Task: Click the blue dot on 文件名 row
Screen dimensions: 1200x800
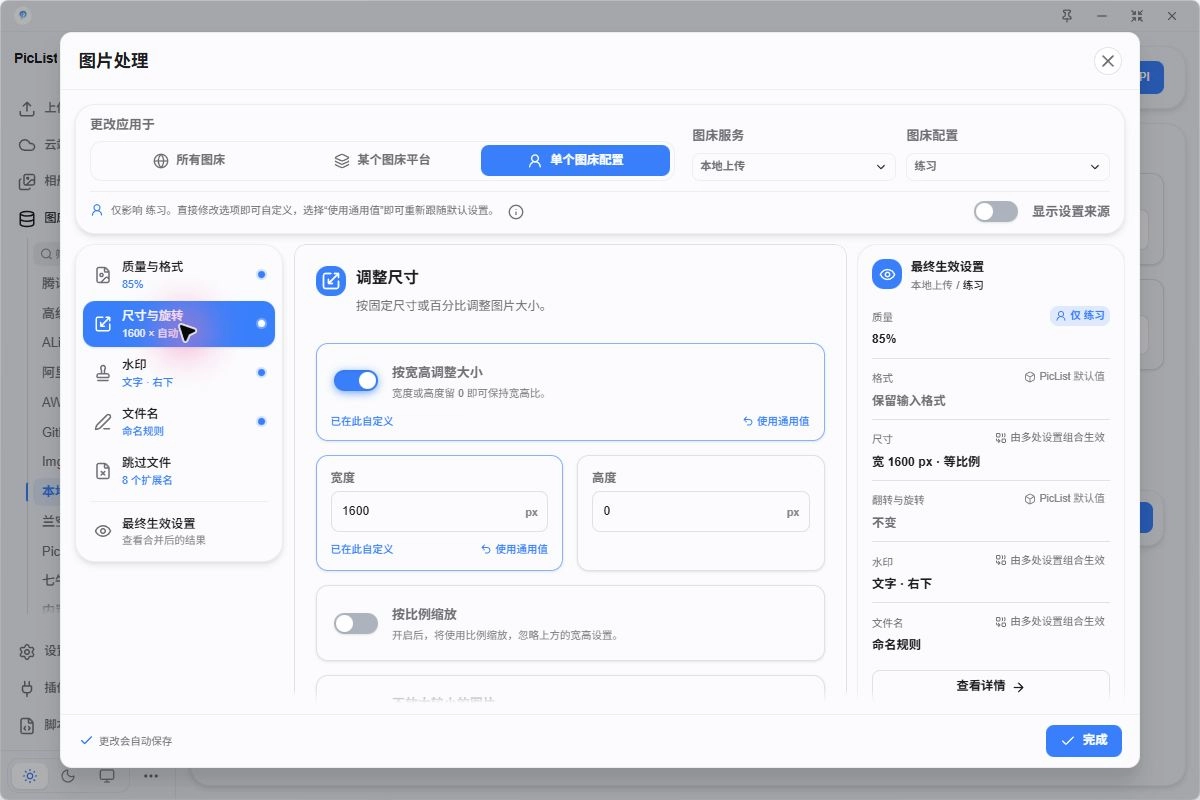Action: 261,421
